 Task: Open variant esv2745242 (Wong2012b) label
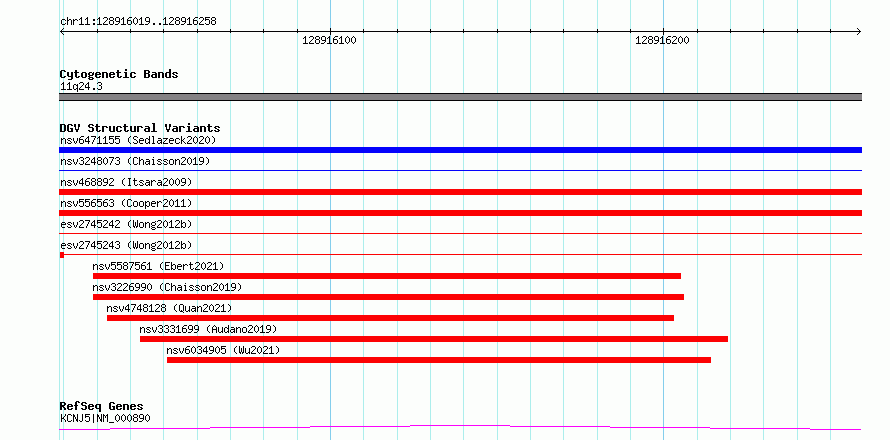pyautogui.click(x=126, y=224)
